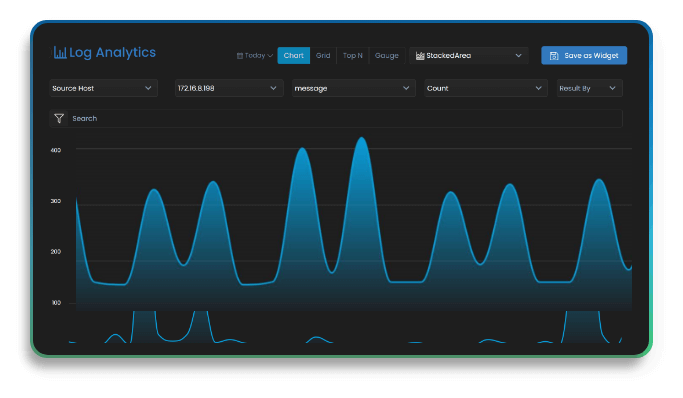
Task: Open the StackedArea chart type dropdown
Action: point(469,56)
